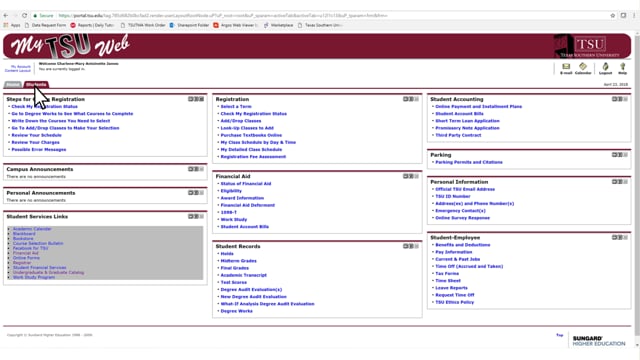This screenshot has height=360, width=640.
Task: Open Online Payment and Installment Plans
Action: [478, 107]
